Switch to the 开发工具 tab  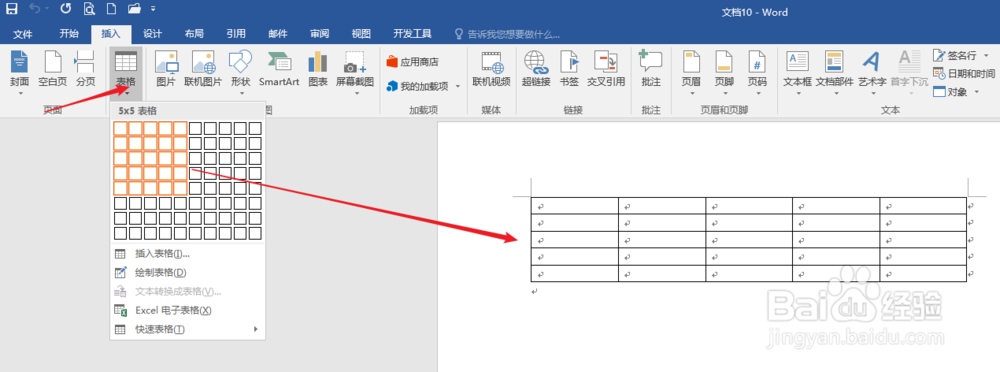412,34
